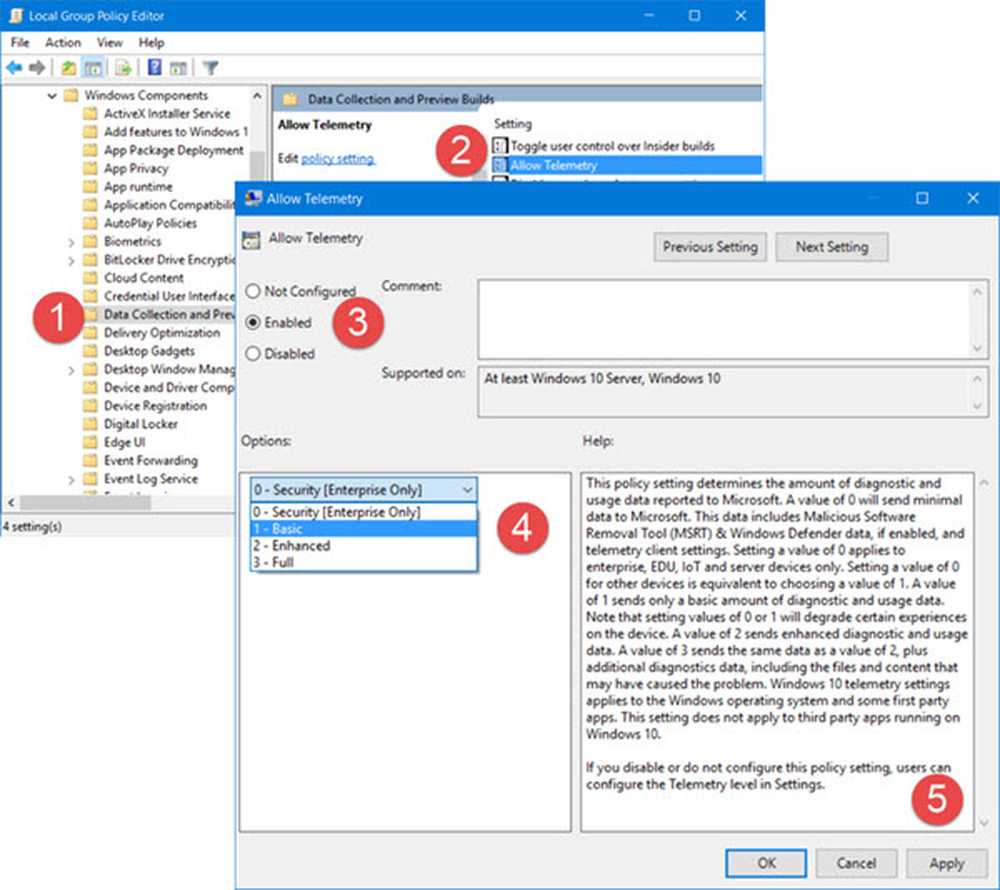This screenshot has height=890, width=1000.
Task: Click the Cloud Content folder icon
Action: (91, 279)
